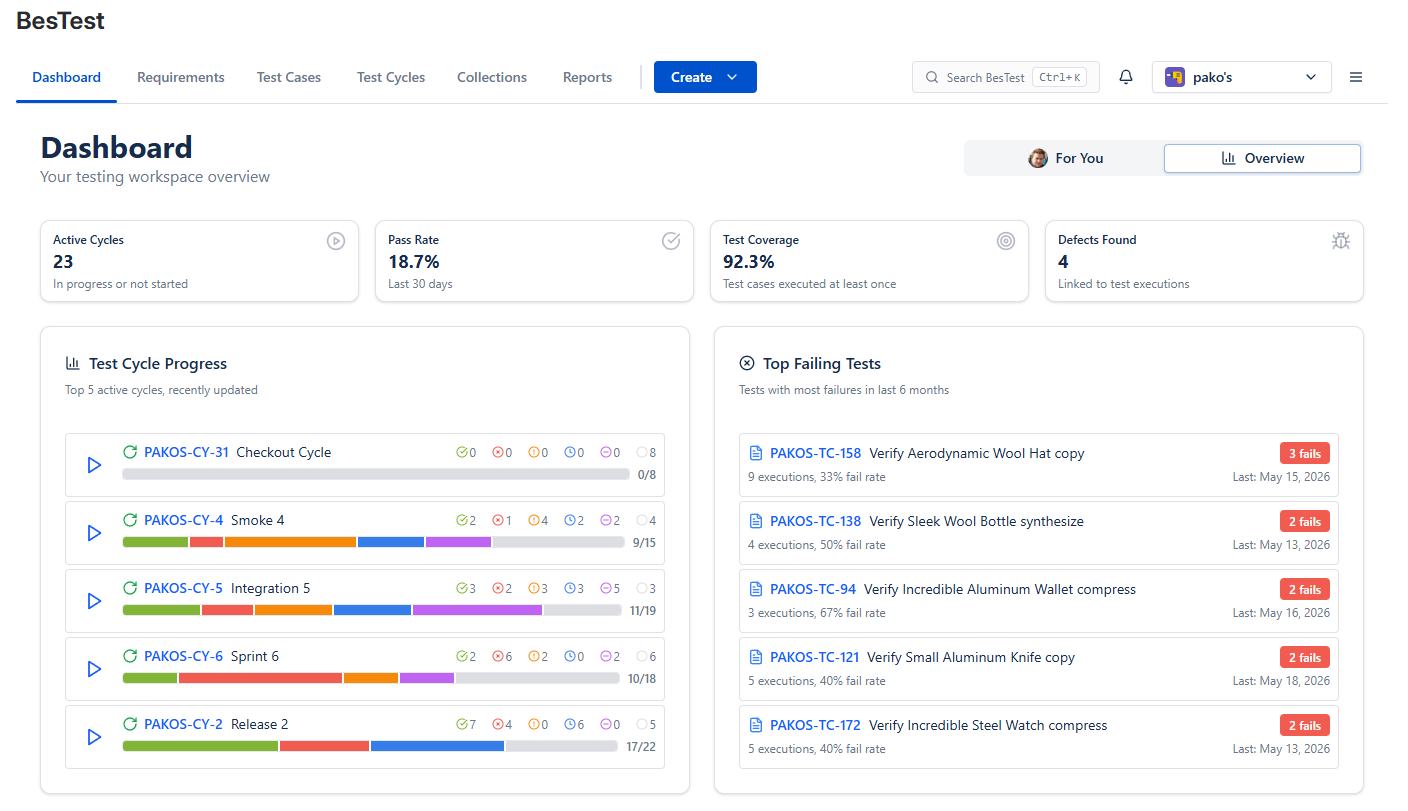
Task: Open the Create dropdown button
Action: point(705,77)
